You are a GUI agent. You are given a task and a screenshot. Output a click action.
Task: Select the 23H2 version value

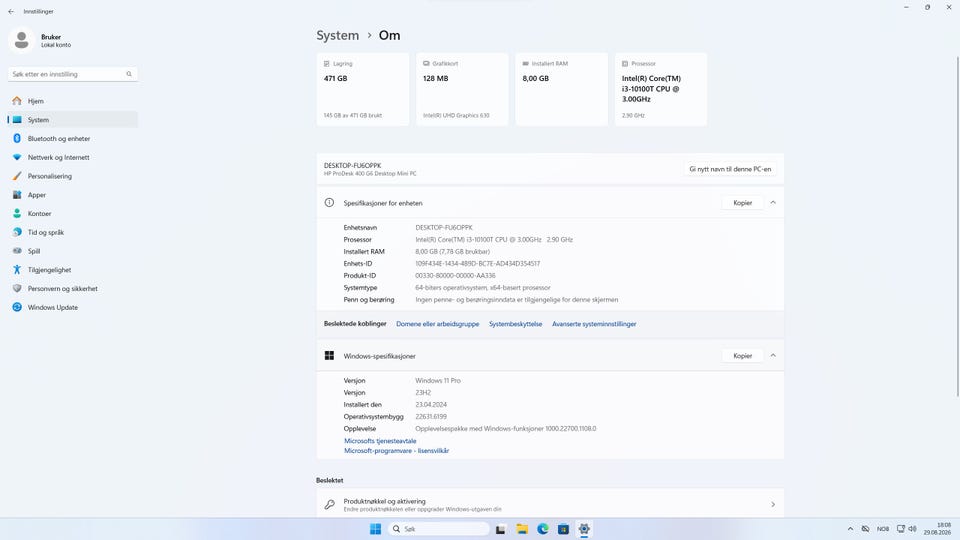[423, 392]
